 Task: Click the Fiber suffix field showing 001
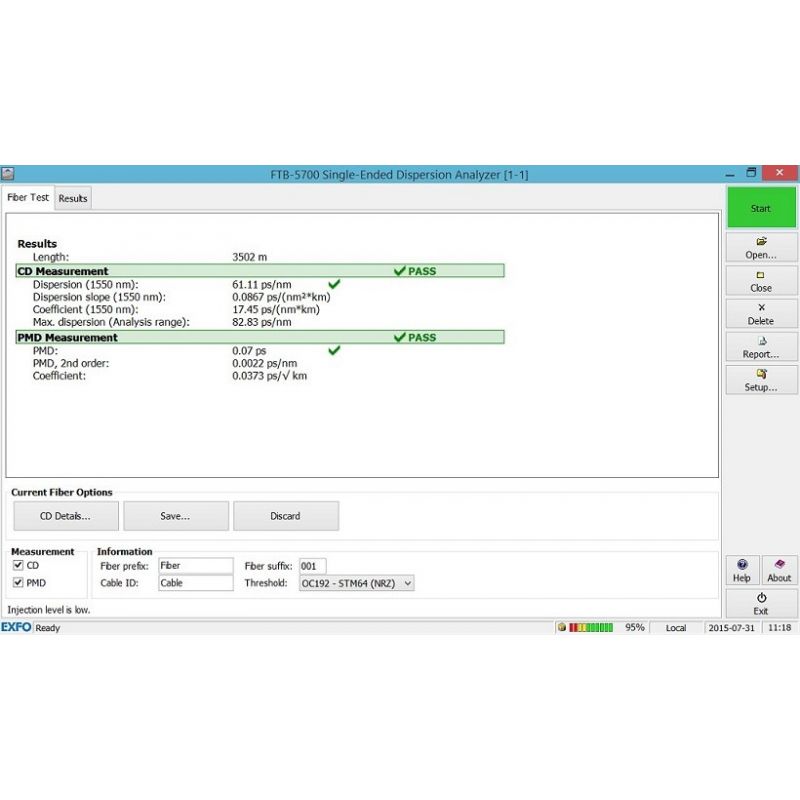tap(312, 566)
